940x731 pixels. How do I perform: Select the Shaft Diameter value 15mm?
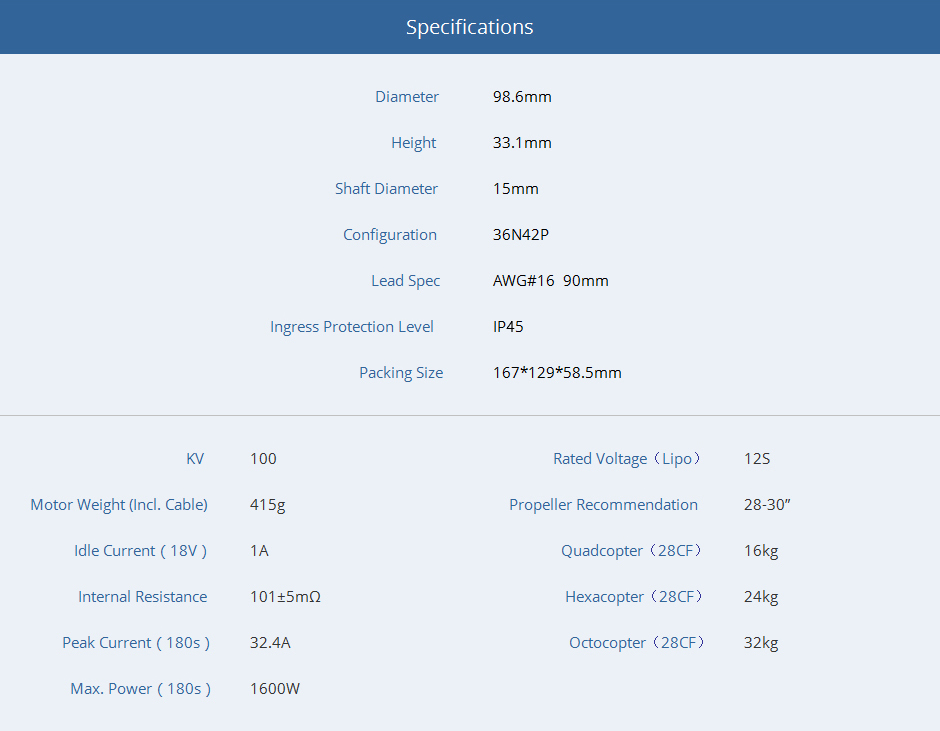515,189
